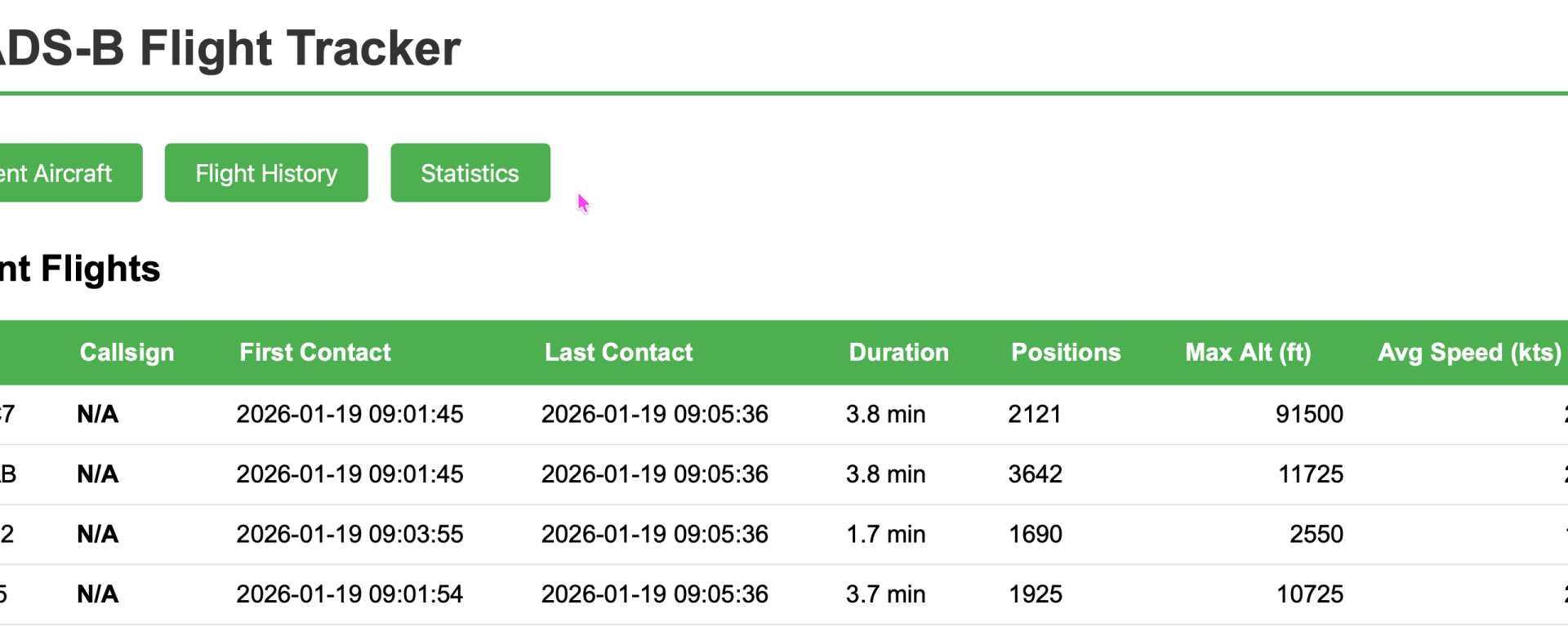
Task: Switch to the Statistics view
Action: coord(470,173)
